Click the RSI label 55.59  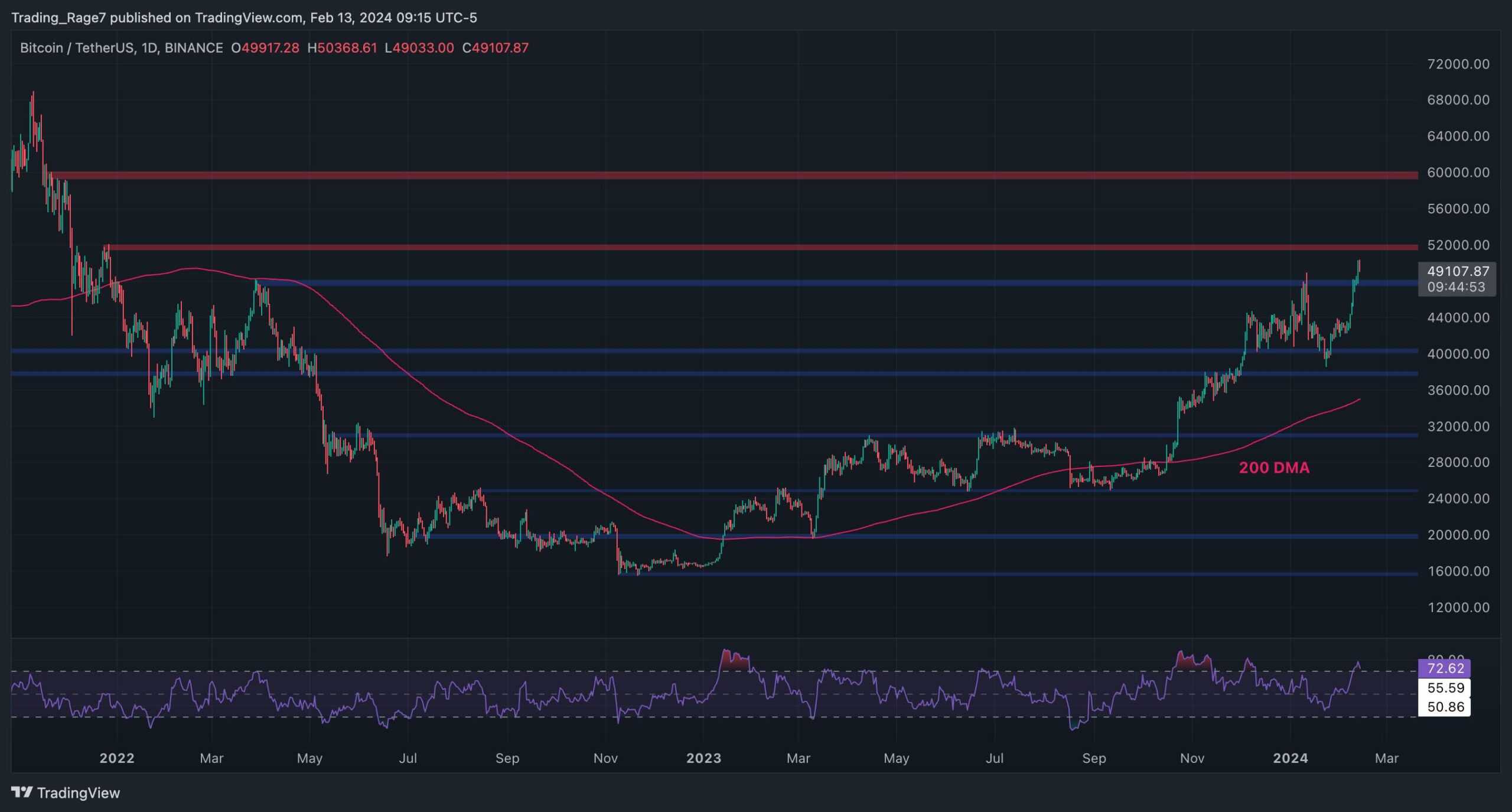point(1445,687)
